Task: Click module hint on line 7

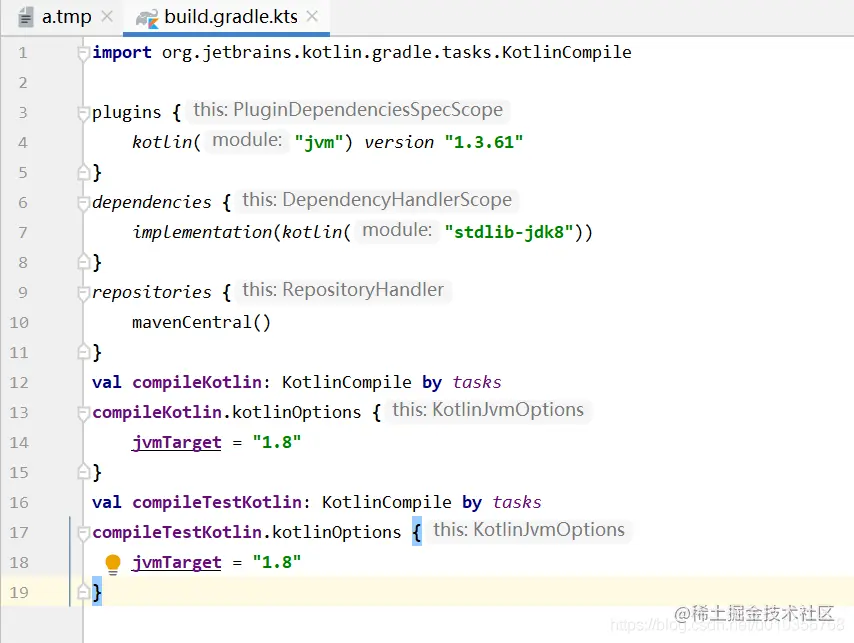Action: point(397,230)
